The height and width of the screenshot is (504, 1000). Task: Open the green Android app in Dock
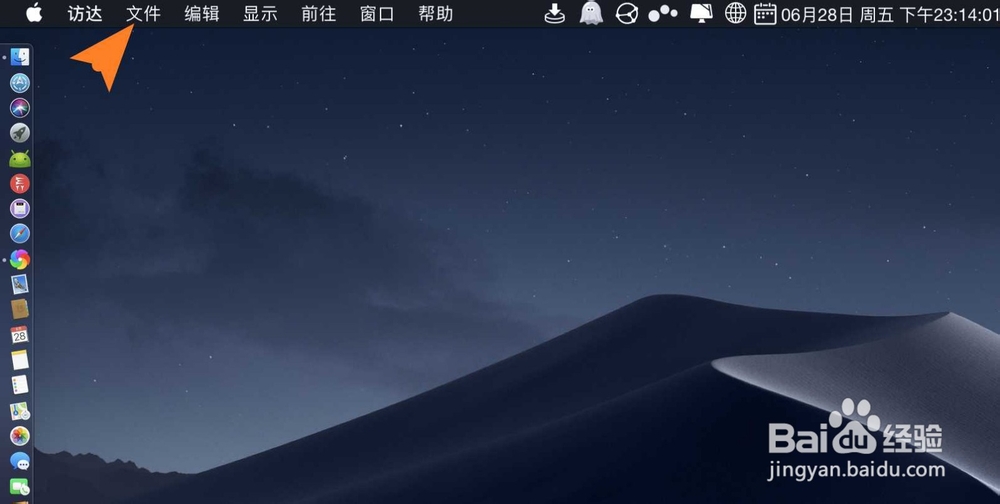[x=20, y=159]
